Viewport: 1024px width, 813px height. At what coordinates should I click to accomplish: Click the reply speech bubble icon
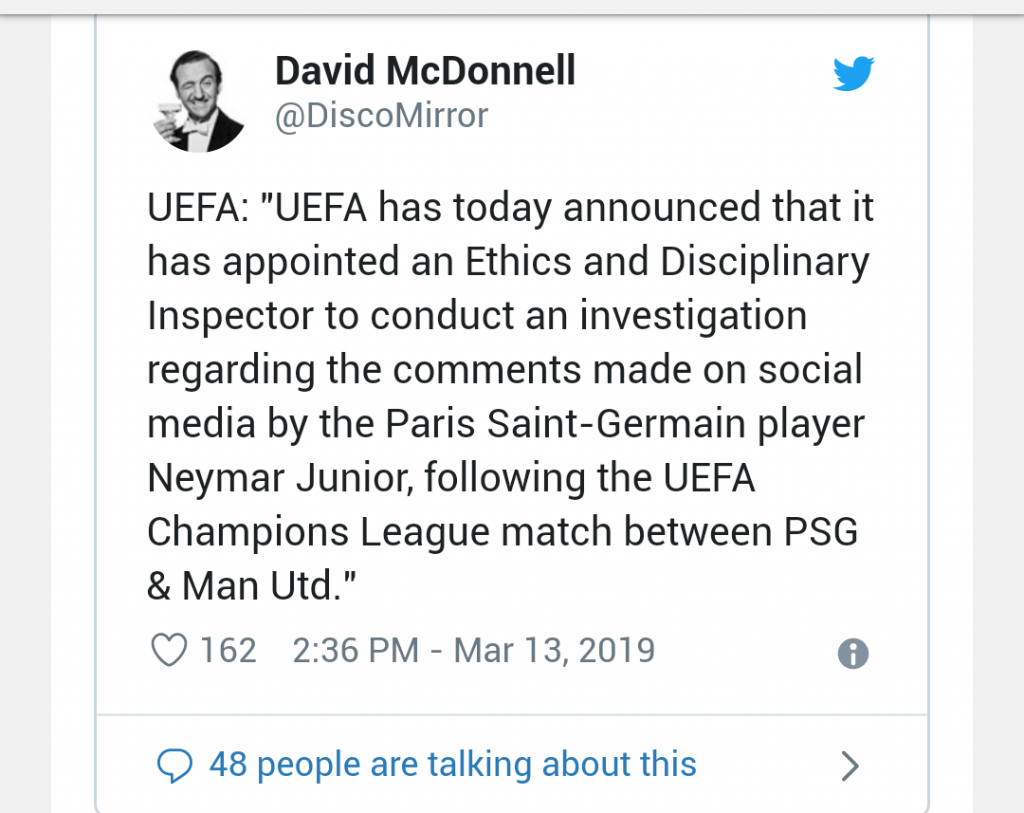[x=175, y=767]
